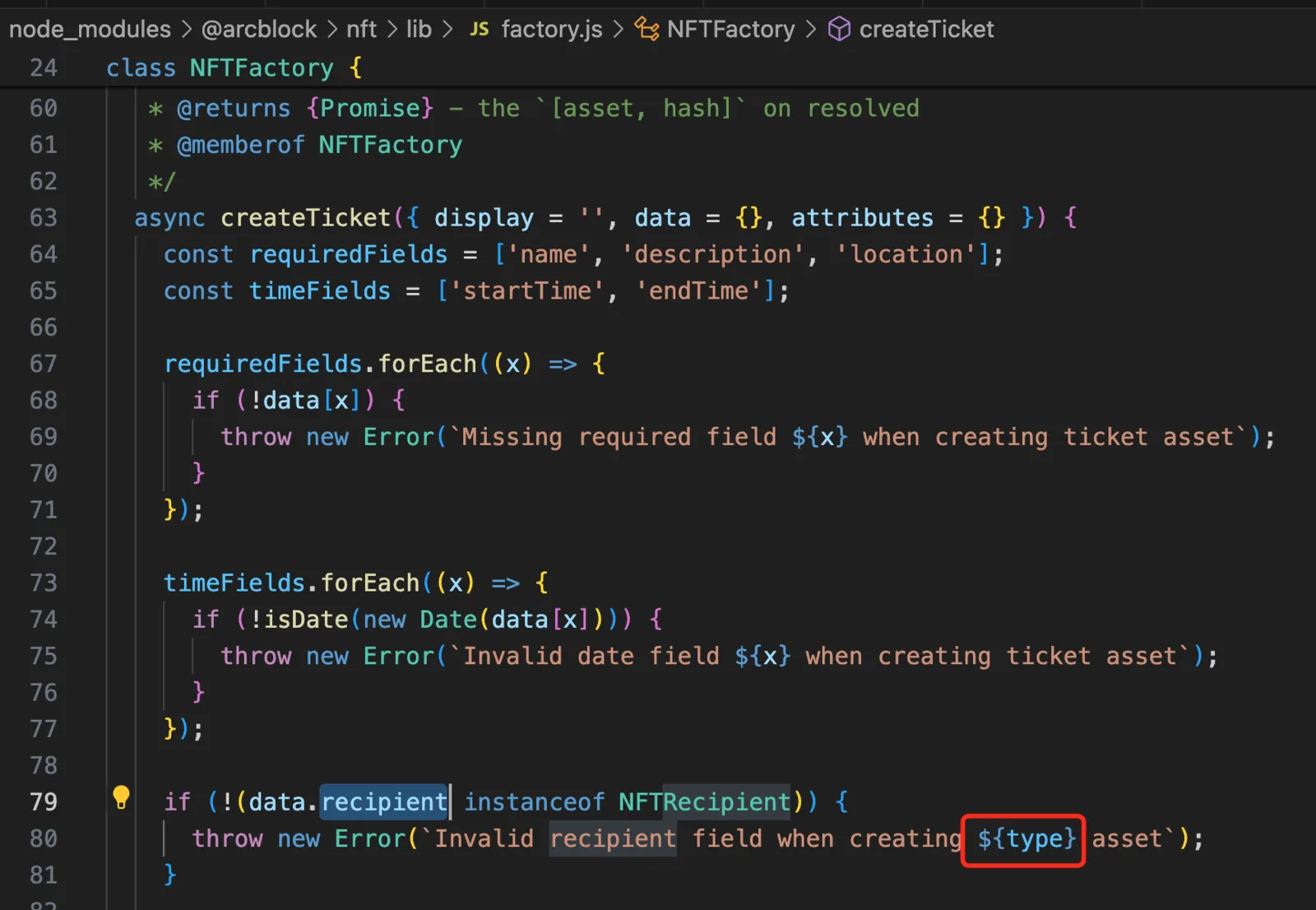Open the node_modules breadcrumb segment
The image size is (1316, 910).
[90, 30]
